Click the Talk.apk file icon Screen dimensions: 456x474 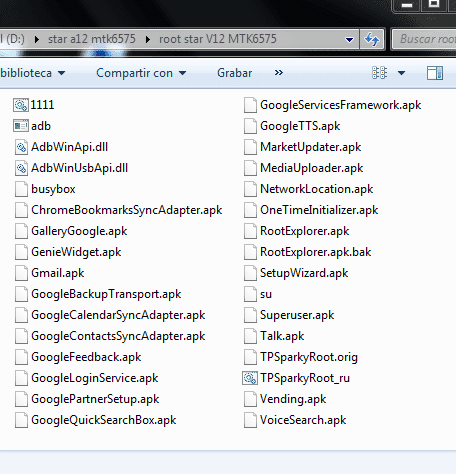[250, 336]
